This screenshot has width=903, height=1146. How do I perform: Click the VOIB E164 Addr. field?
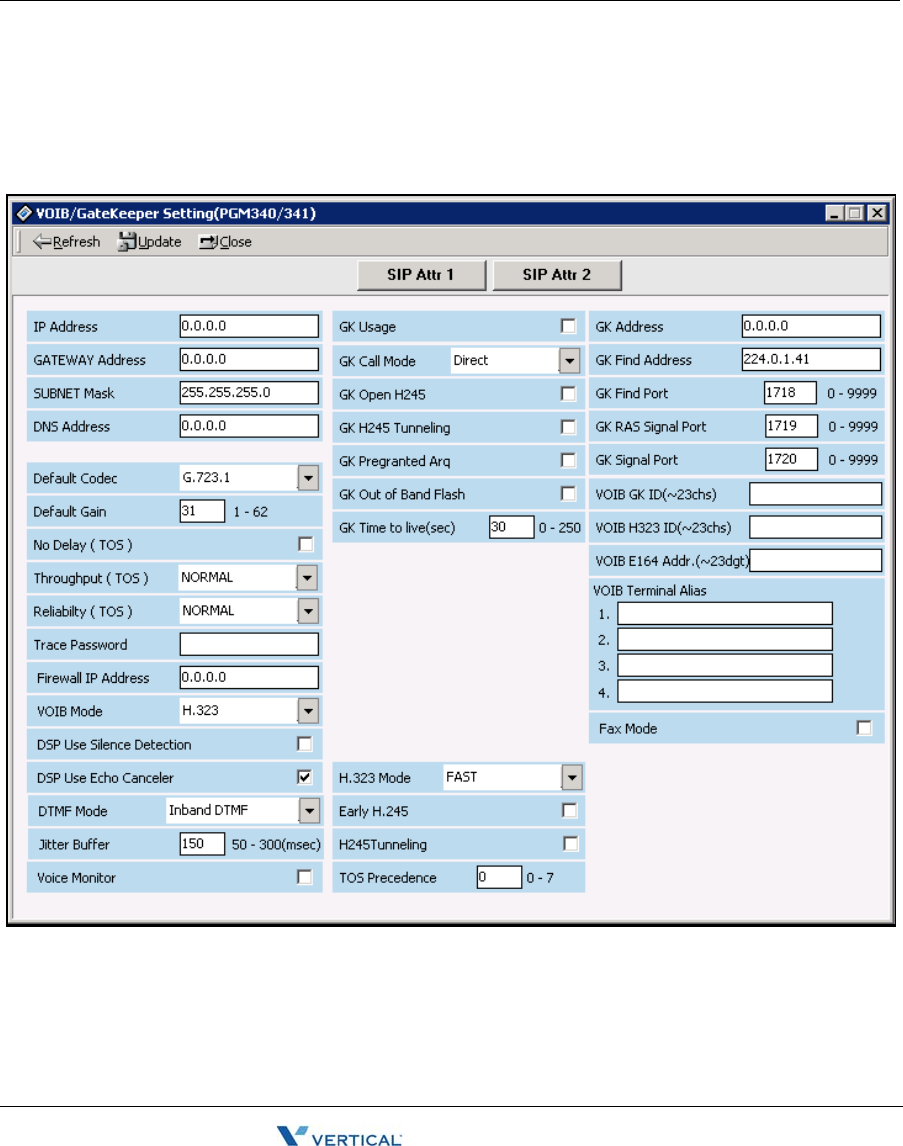coord(815,561)
